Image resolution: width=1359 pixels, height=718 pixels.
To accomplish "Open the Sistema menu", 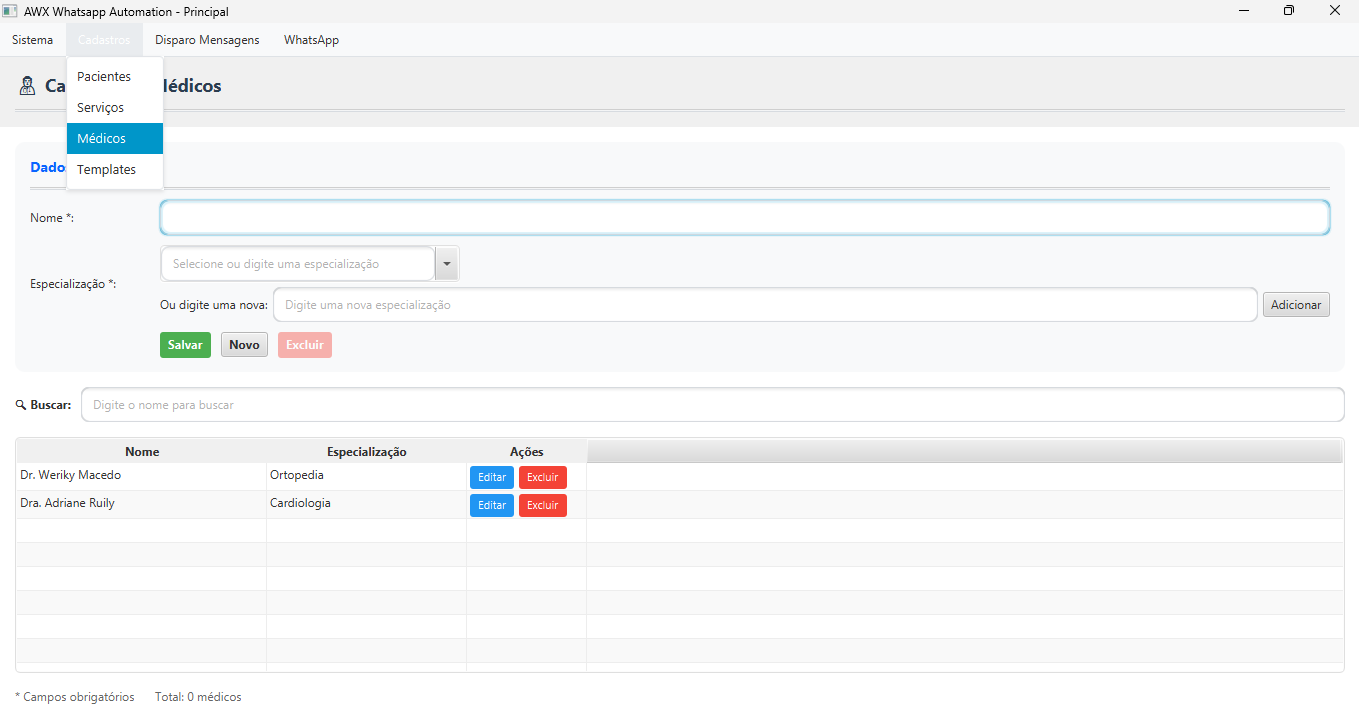I will click(33, 40).
